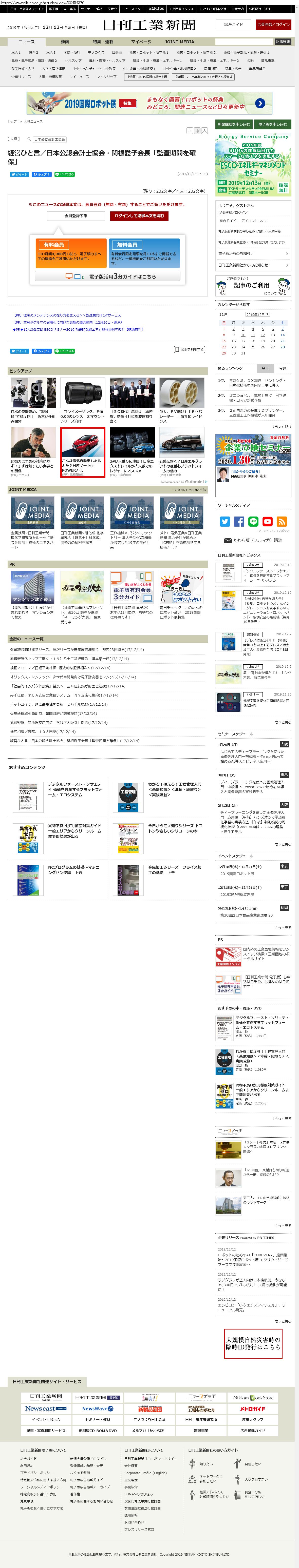Viewport: 299px width, 1568px height.
Task: Expand 日刊工業新聞社からのお知らせ row
Action: [x=253, y=265]
